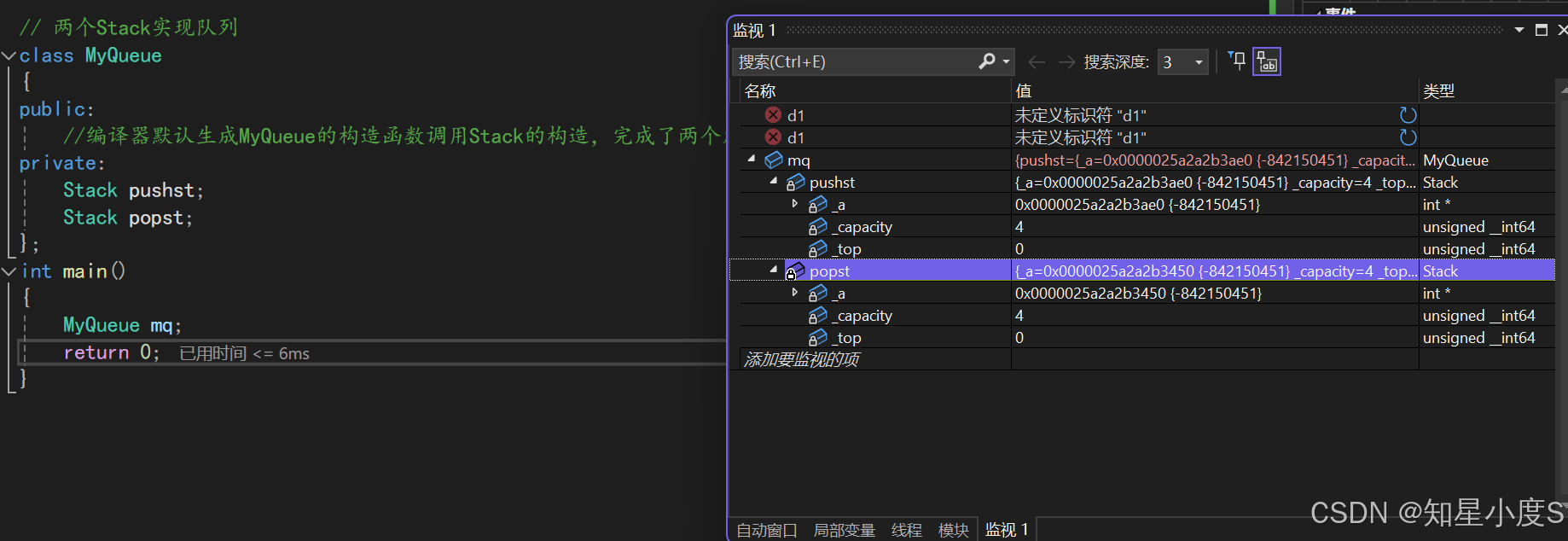Open the search depth dropdown
The image size is (1568, 541).
tap(1199, 62)
